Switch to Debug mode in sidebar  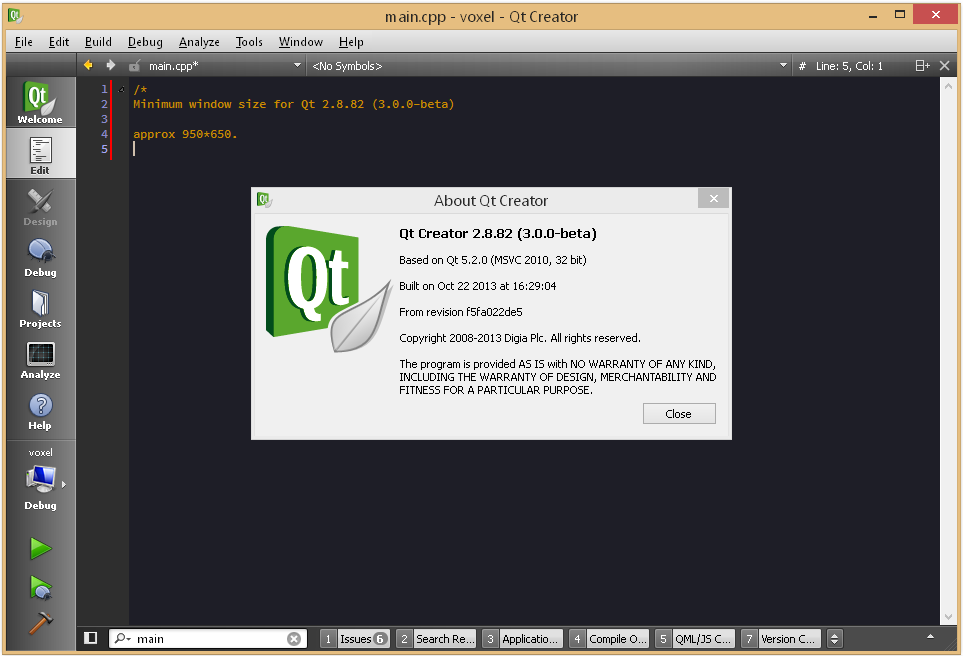pyautogui.click(x=41, y=256)
